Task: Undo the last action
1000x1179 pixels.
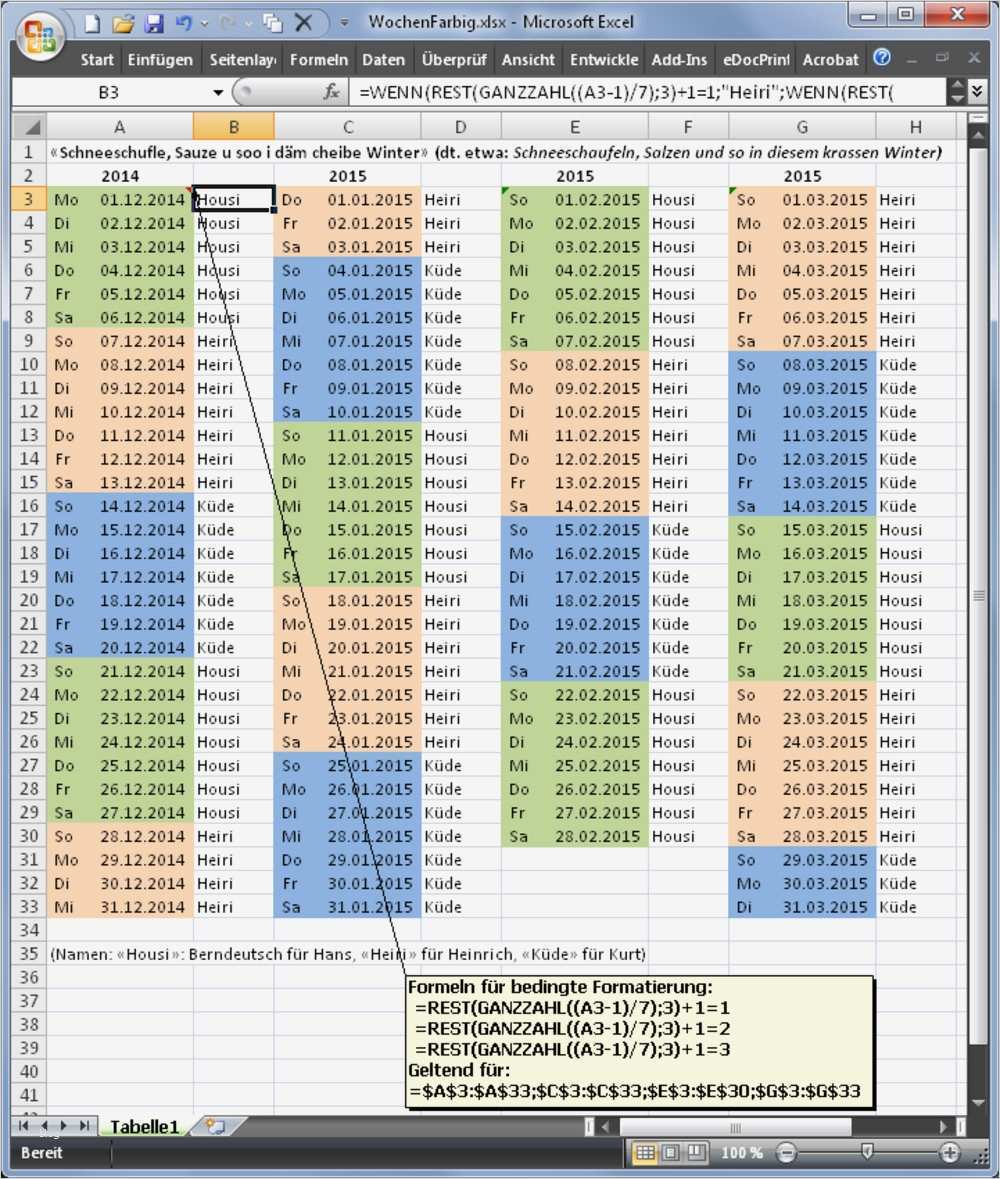Action: (185, 22)
